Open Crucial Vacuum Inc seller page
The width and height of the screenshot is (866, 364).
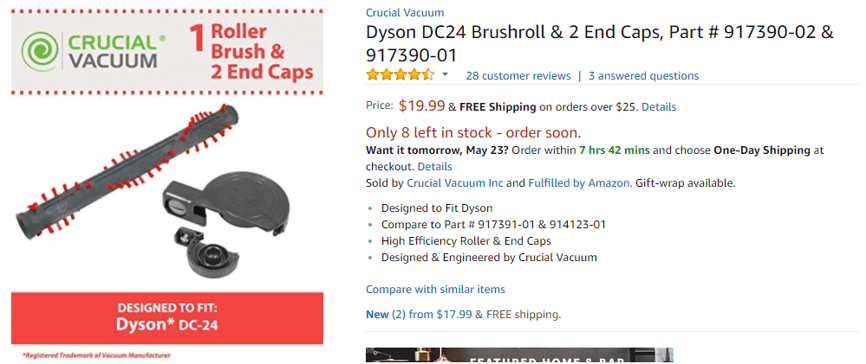[x=455, y=183]
